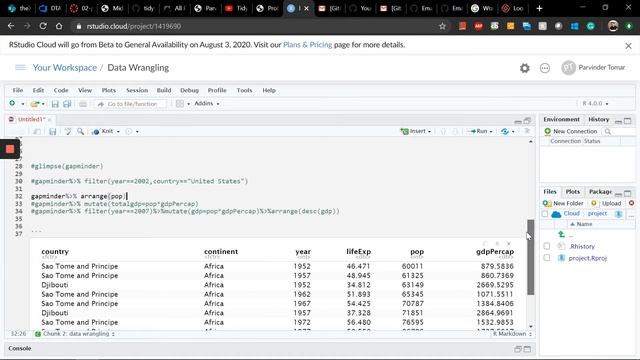Bookmark this page star icon
640x360 pixels.
(442, 26)
